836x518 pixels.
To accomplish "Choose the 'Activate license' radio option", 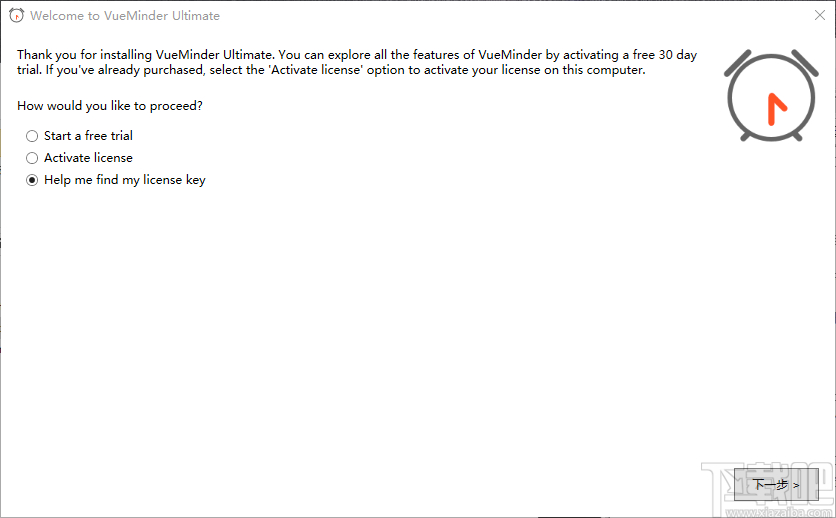I will [x=33, y=158].
